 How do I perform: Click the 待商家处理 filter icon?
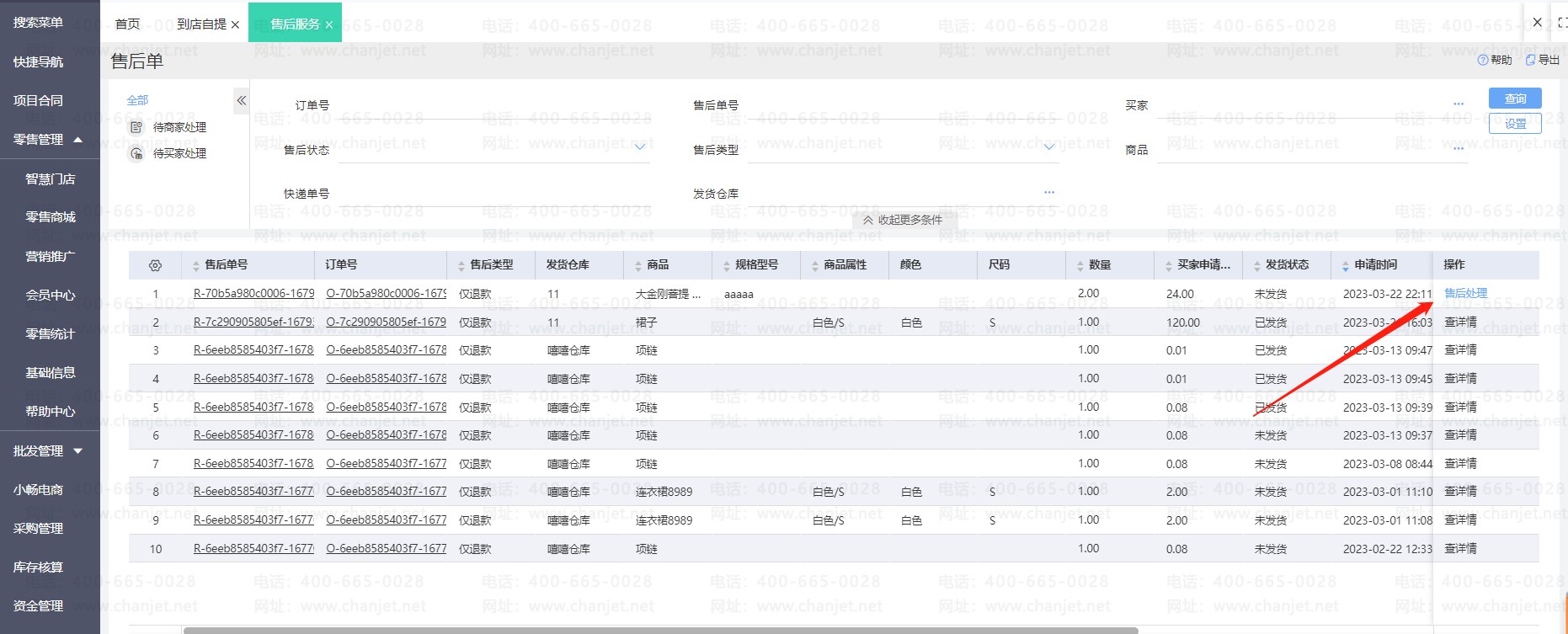coord(136,127)
